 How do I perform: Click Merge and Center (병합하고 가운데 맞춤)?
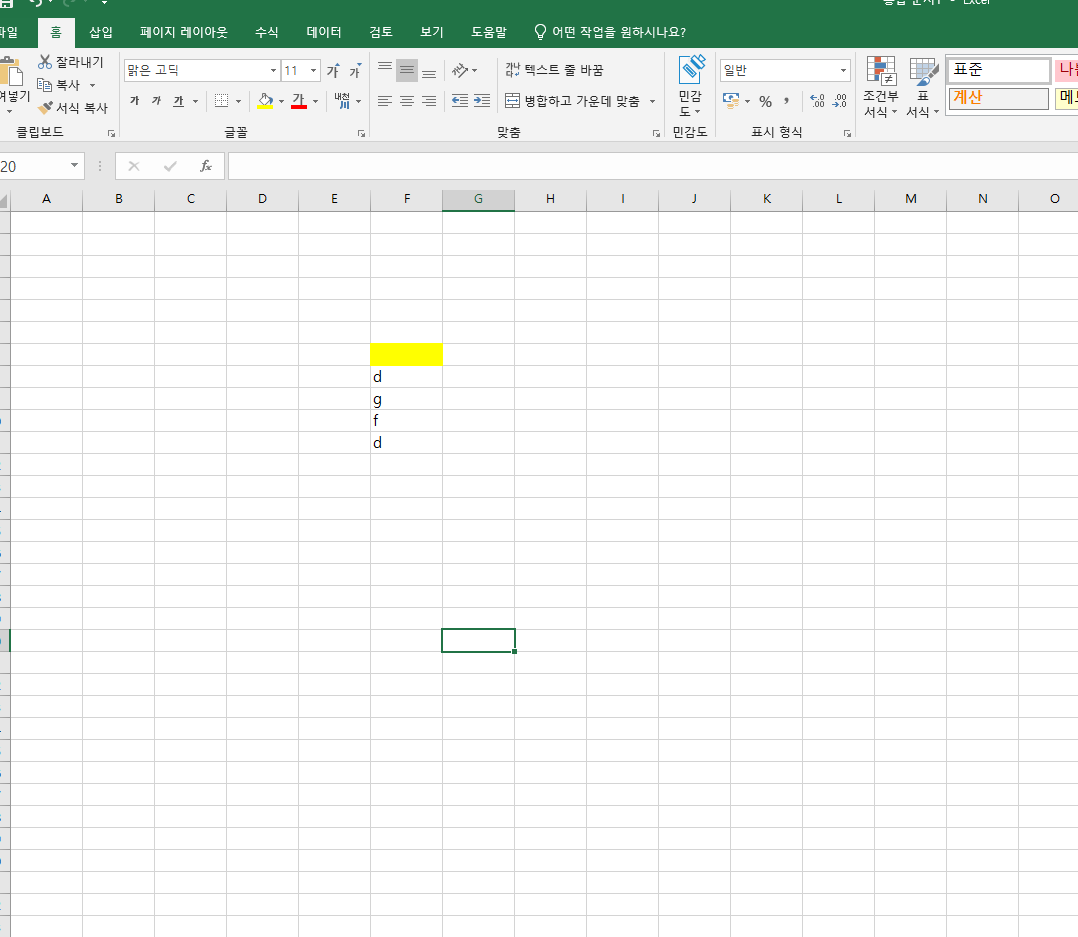point(573,101)
